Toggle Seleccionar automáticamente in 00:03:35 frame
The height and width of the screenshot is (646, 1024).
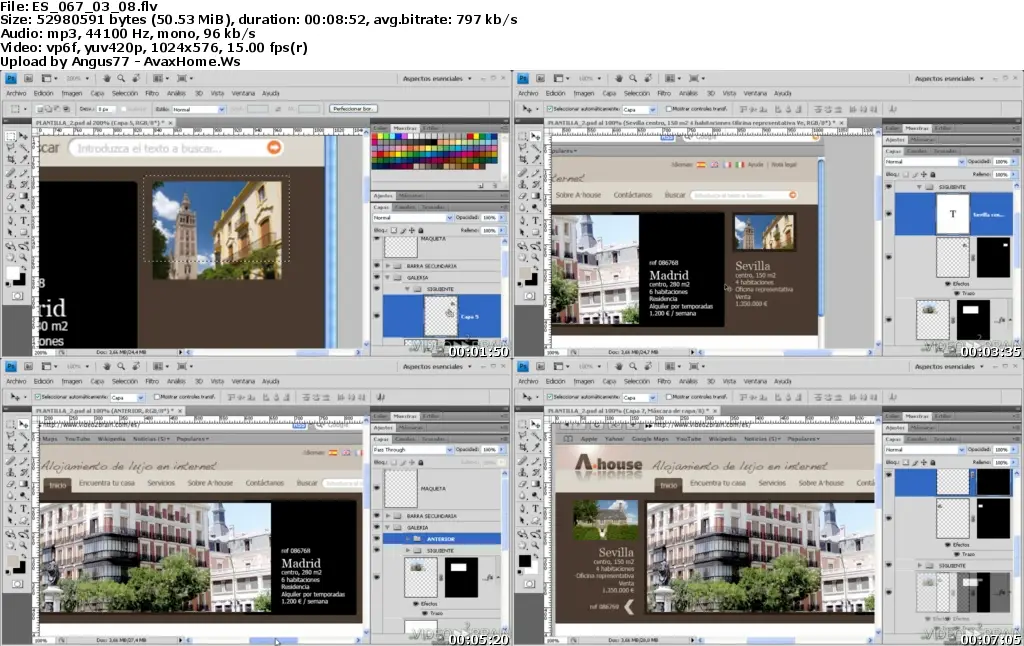click(549, 109)
